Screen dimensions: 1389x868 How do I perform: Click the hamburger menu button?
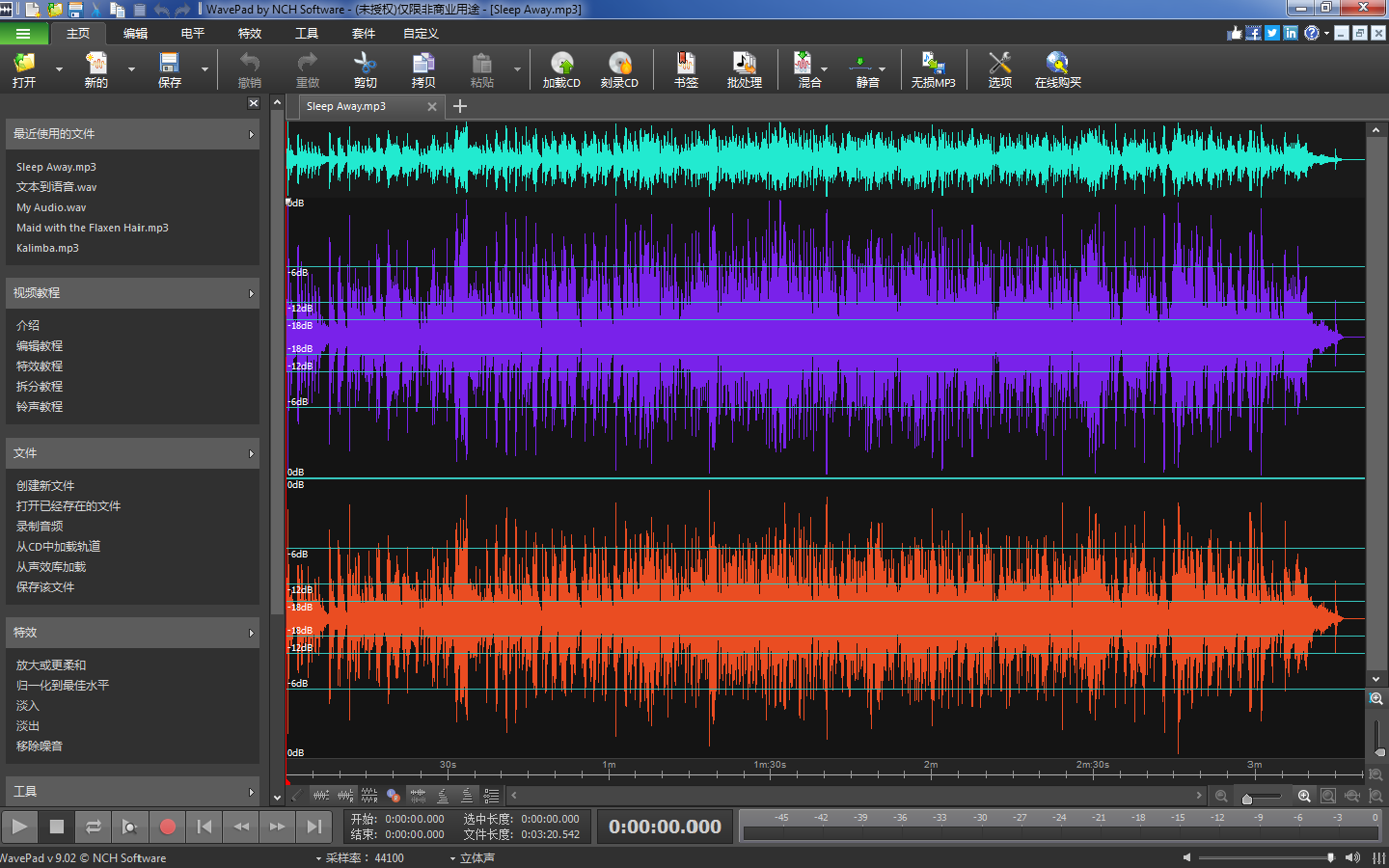point(23,33)
